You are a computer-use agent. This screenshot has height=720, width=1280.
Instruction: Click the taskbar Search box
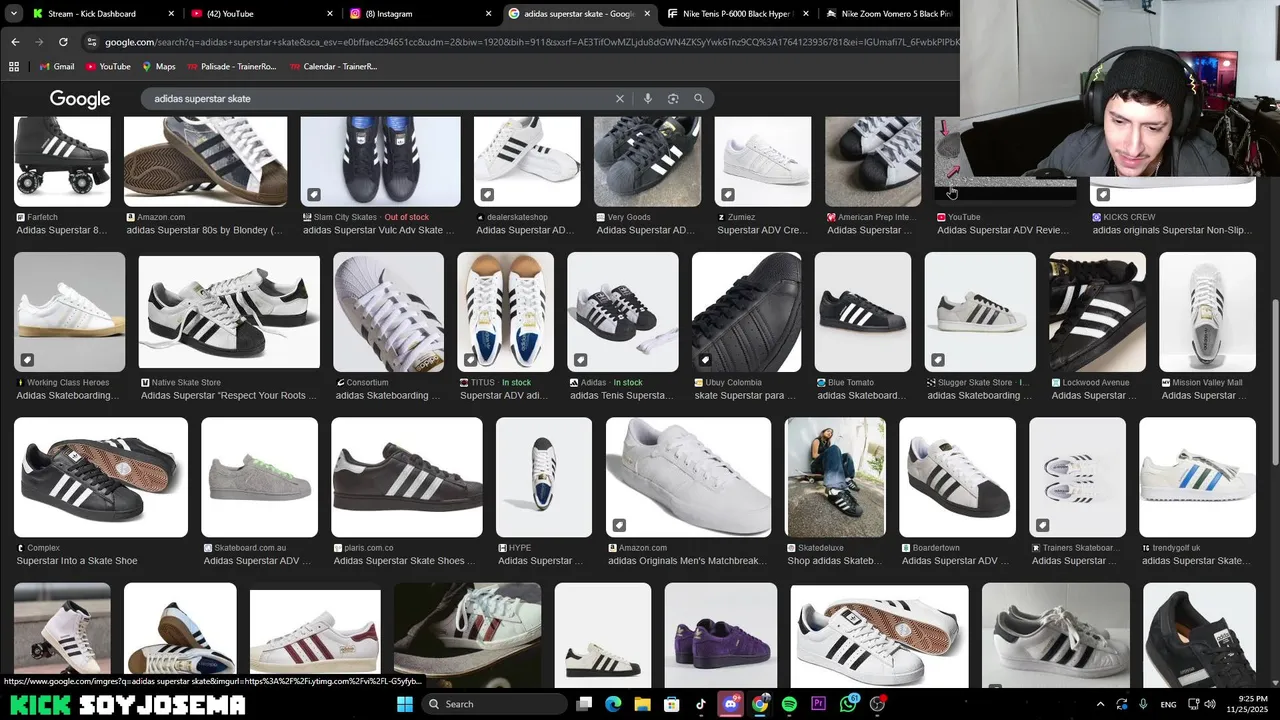point(495,704)
